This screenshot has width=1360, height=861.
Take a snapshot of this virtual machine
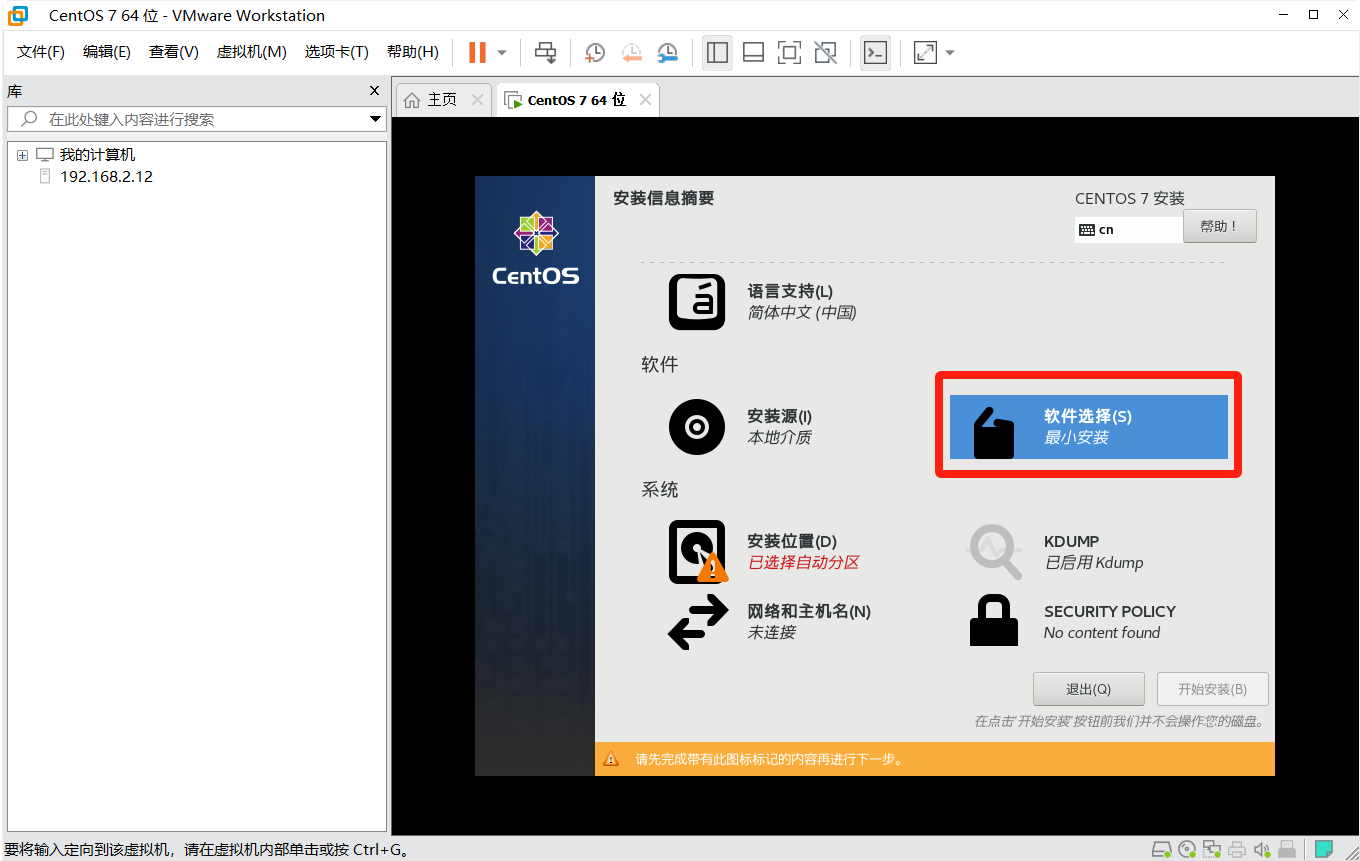pos(594,52)
